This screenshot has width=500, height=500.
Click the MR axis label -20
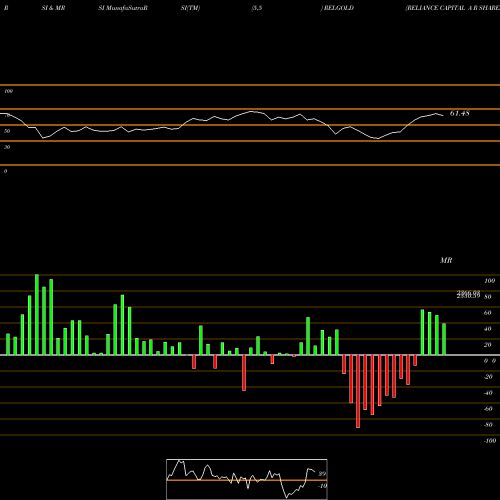click(x=488, y=377)
